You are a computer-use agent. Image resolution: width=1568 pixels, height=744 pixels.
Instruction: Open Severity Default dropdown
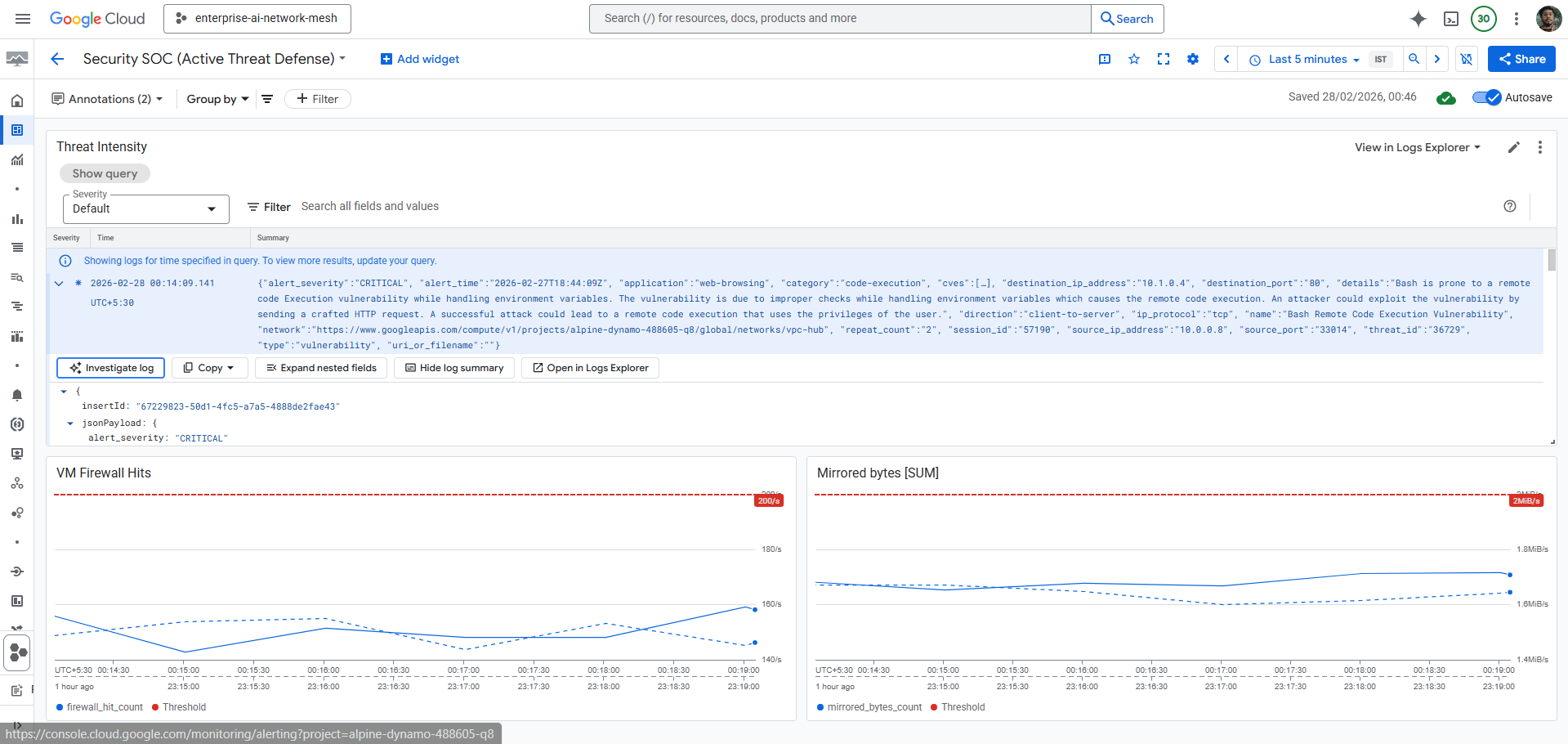click(146, 208)
